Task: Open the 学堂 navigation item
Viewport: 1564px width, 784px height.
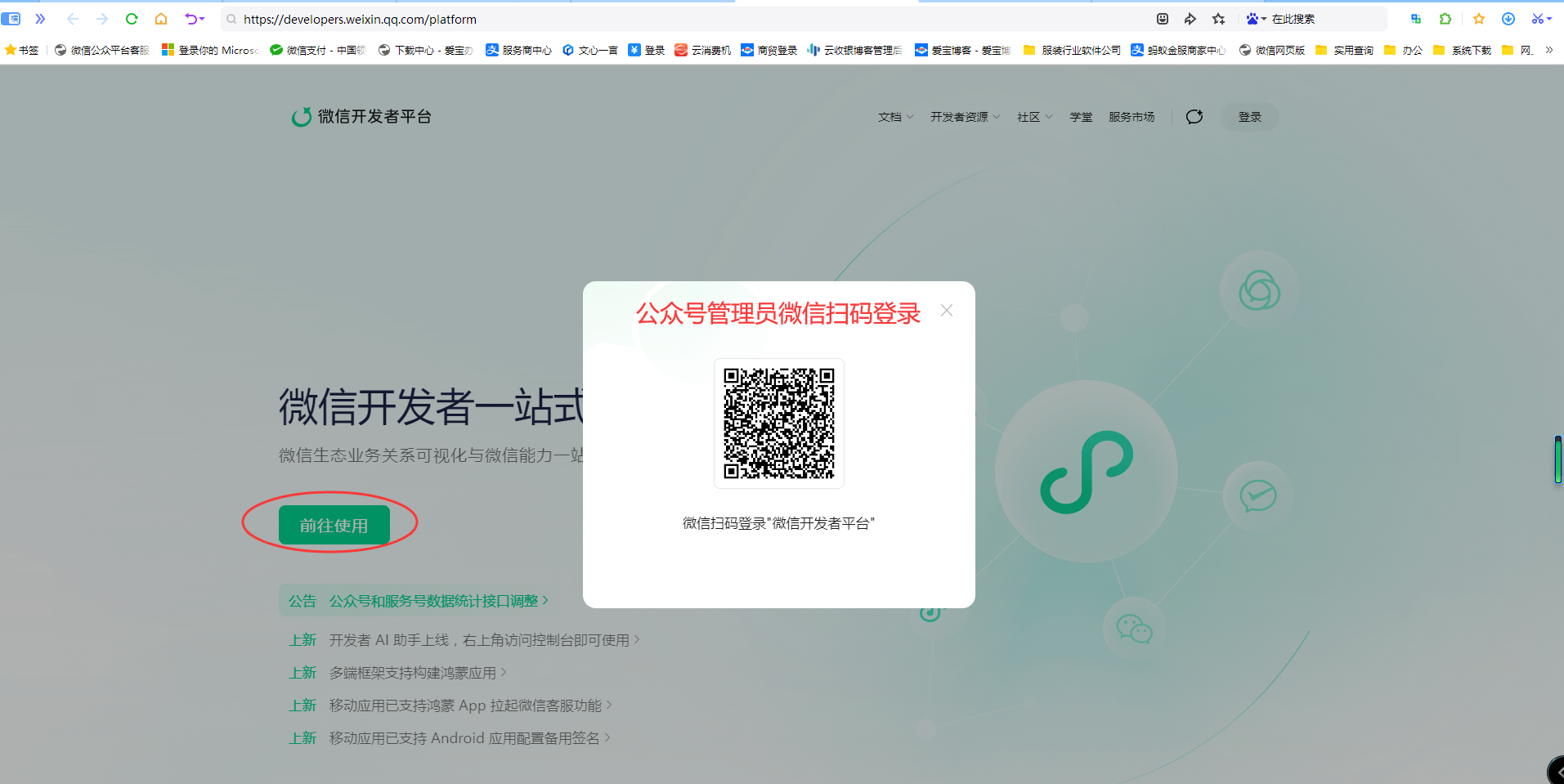Action: click(1081, 117)
